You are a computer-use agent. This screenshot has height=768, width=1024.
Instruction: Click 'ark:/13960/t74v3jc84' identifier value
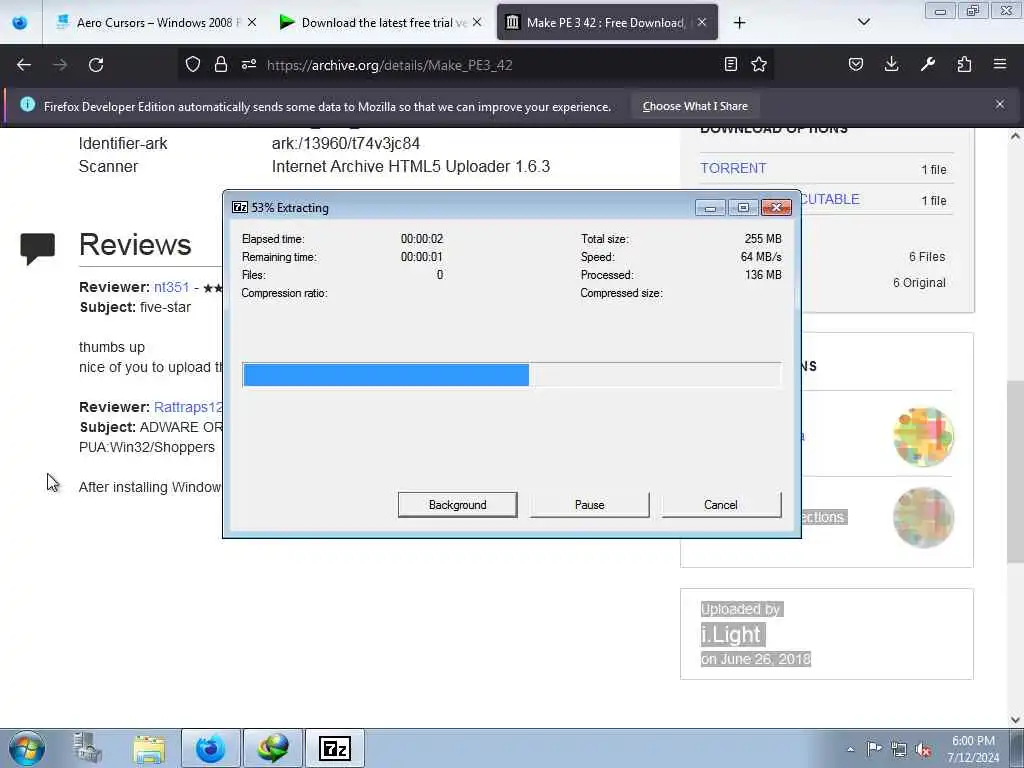[345, 144]
